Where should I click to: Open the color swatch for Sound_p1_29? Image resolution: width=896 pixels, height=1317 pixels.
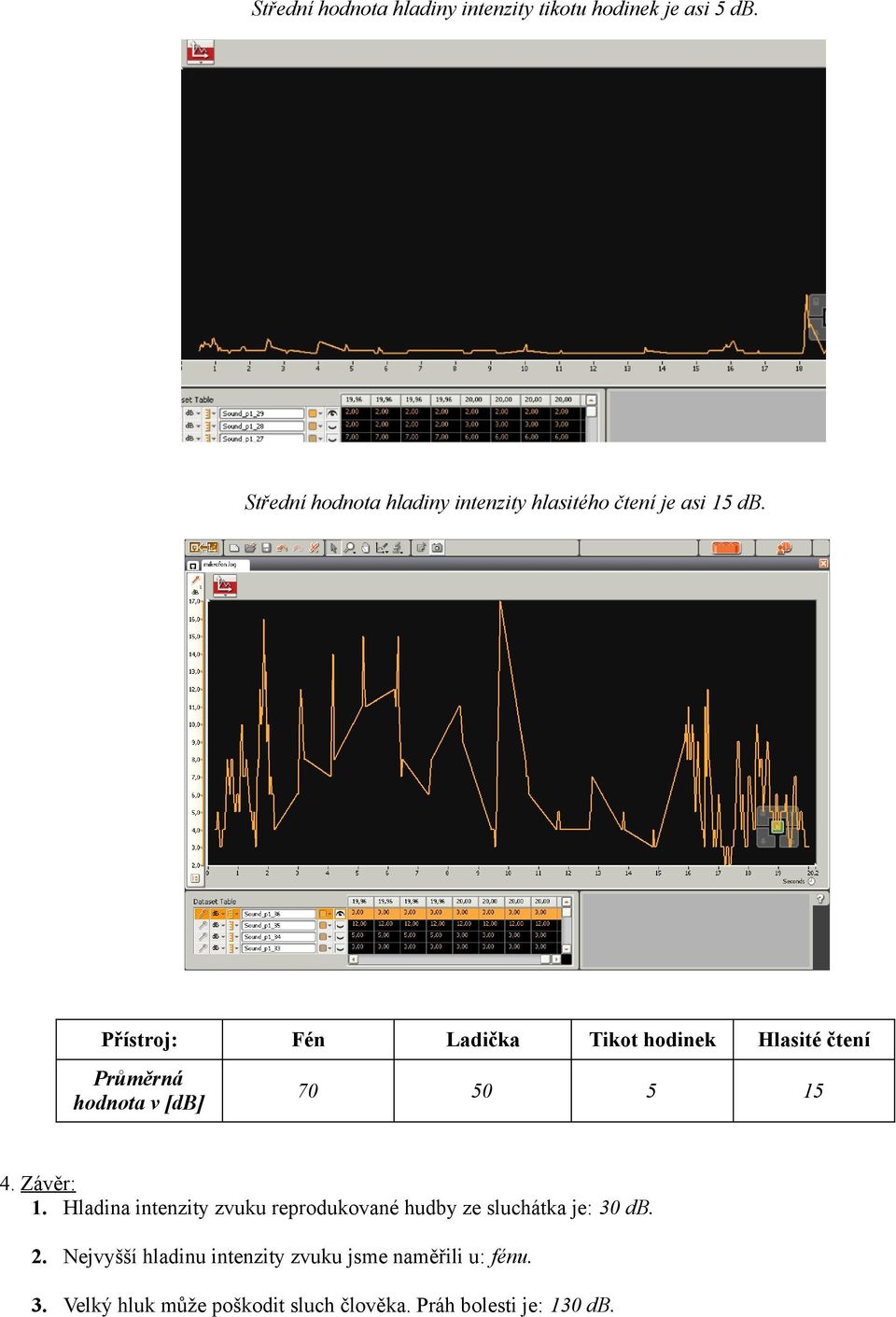tap(315, 413)
